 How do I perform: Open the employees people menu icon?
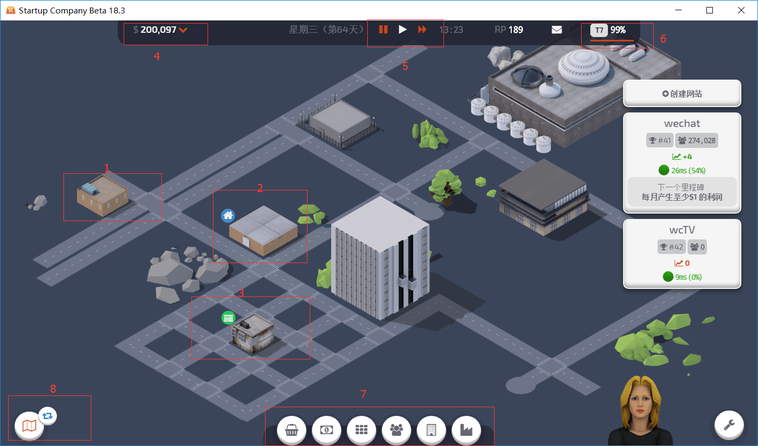[x=396, y=430]
